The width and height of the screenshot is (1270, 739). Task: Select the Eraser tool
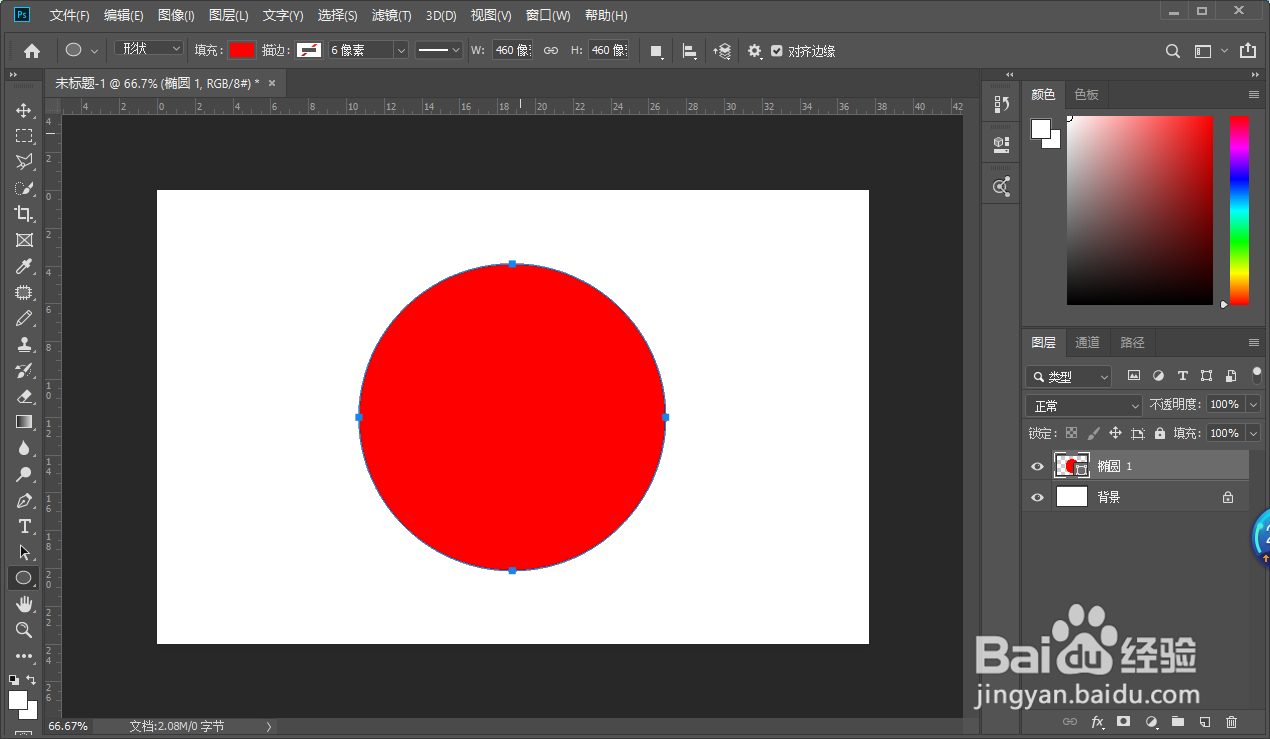click(x=24, y=396)
